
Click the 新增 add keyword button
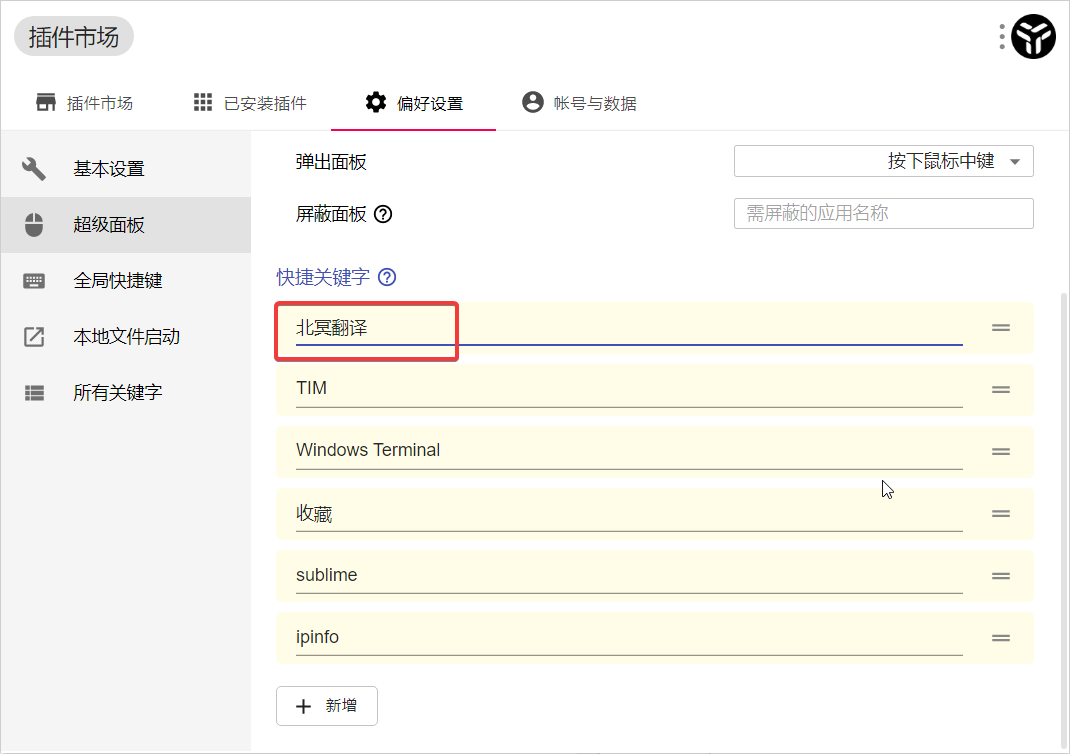(327, 706)
